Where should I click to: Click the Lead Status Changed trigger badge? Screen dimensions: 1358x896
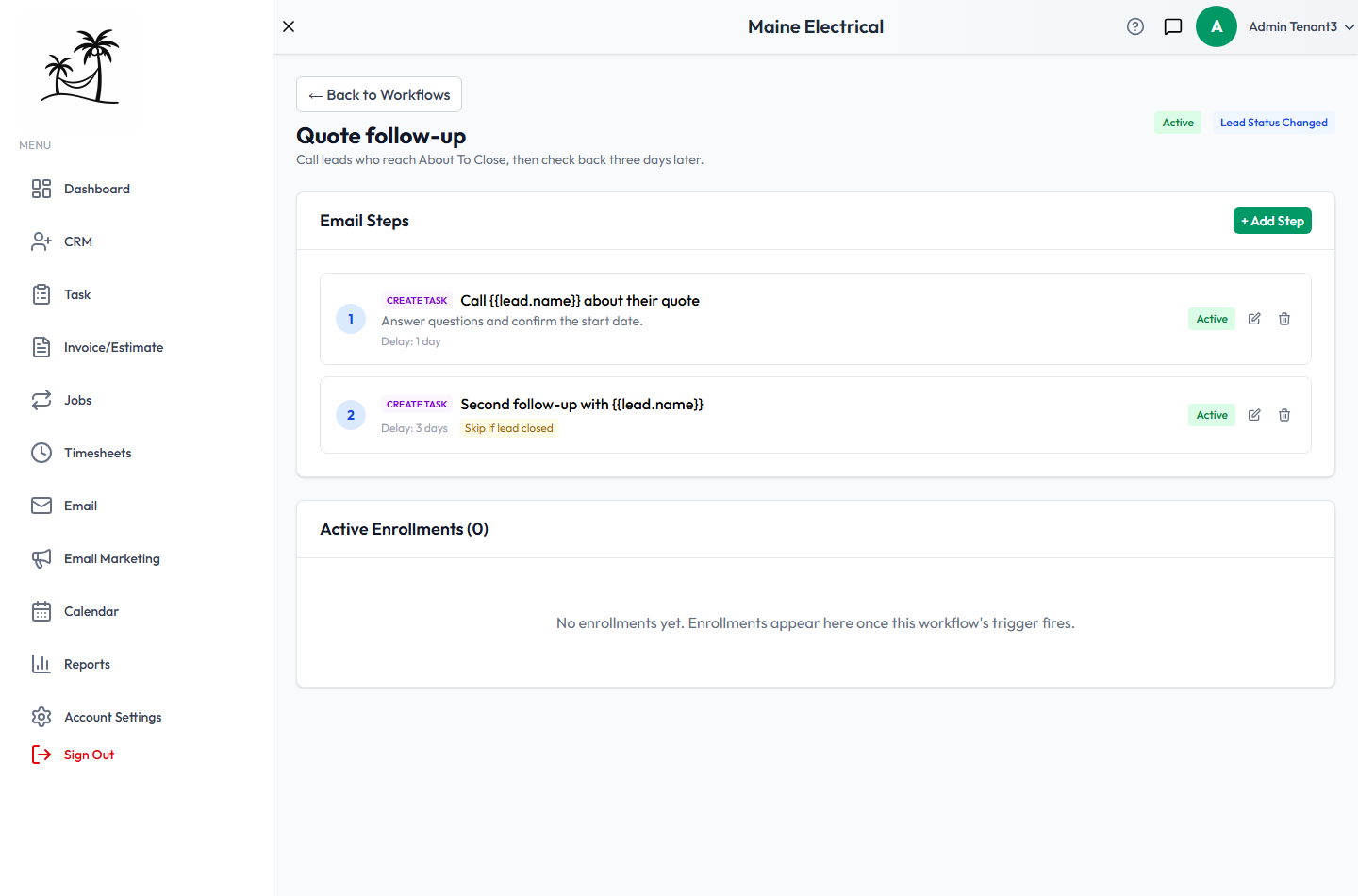click(1274, 123)
